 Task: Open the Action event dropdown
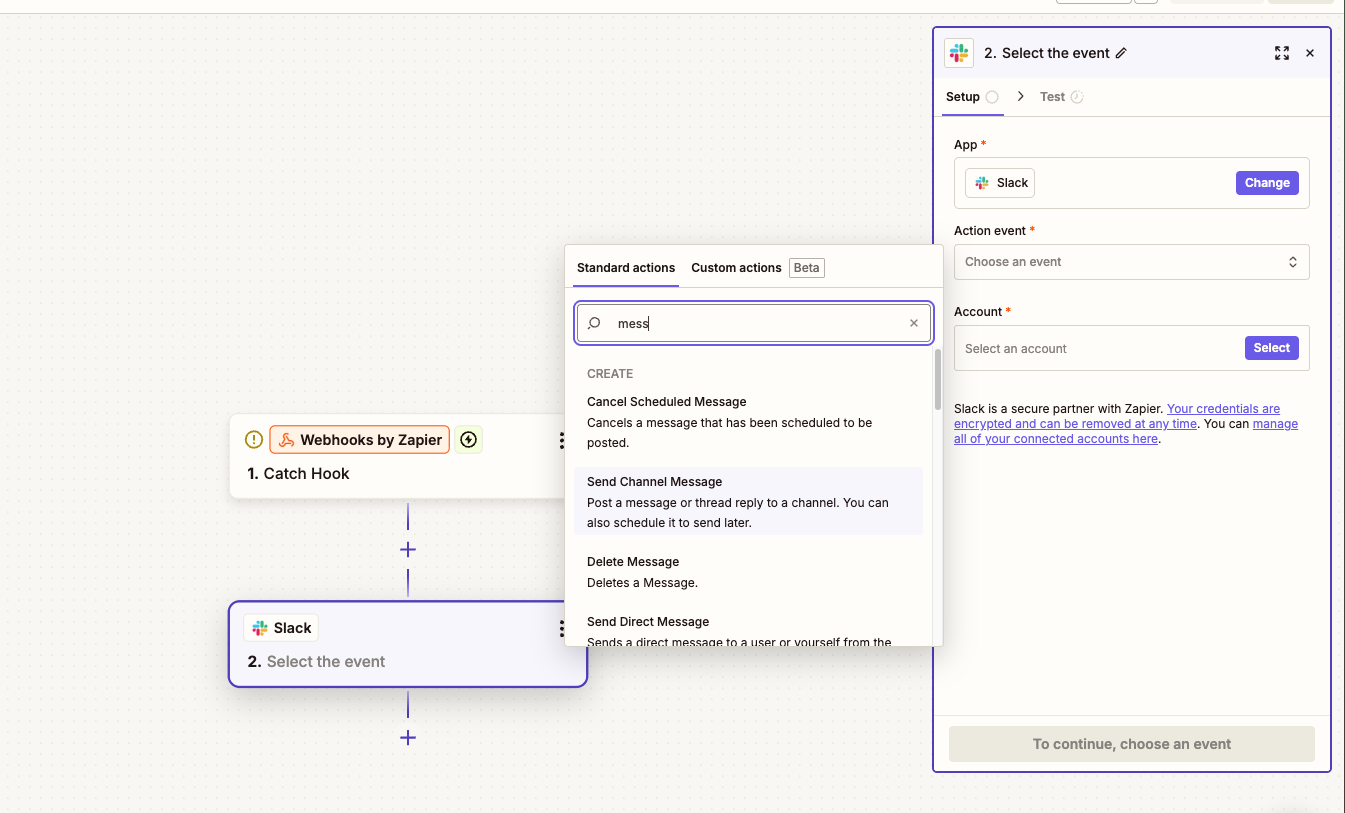[1131, 262]
